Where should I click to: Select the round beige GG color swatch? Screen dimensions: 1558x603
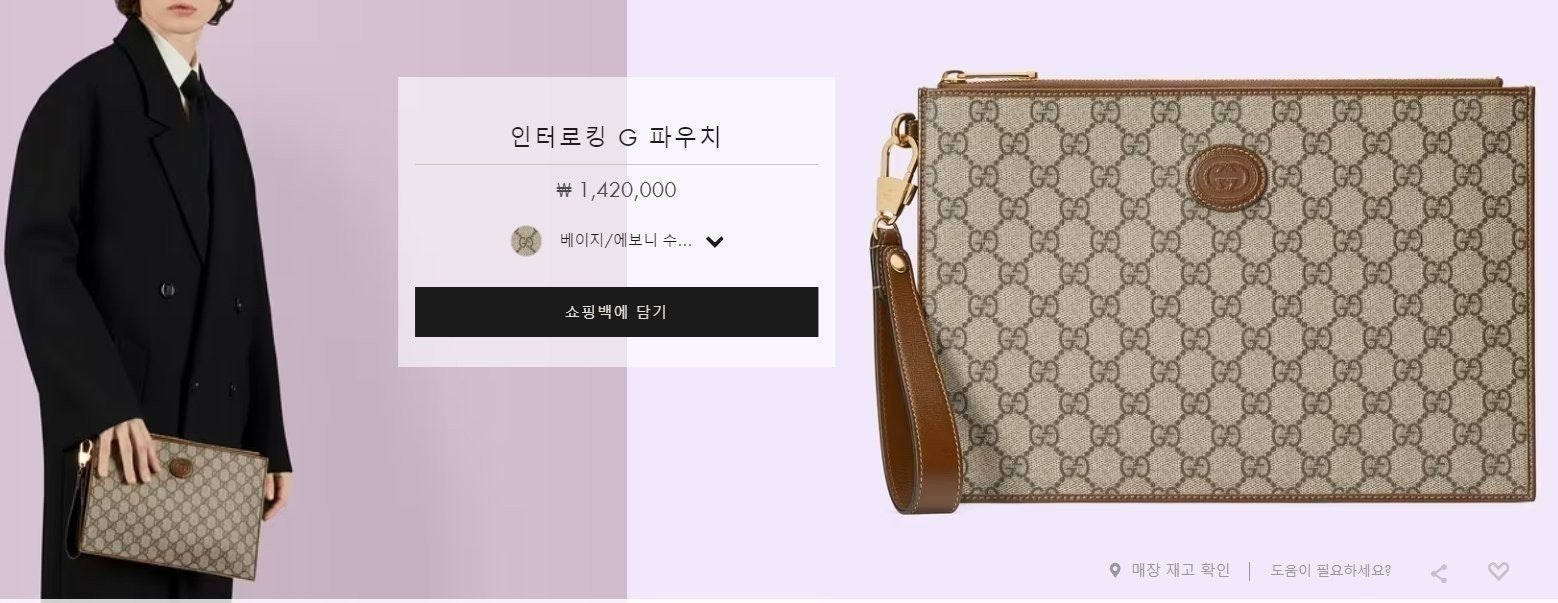526,241
